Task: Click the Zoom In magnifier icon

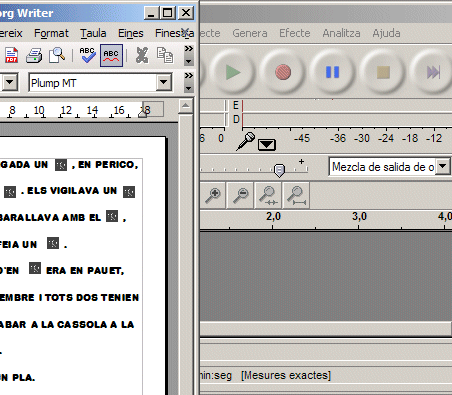Action: (x=213, y=195)
